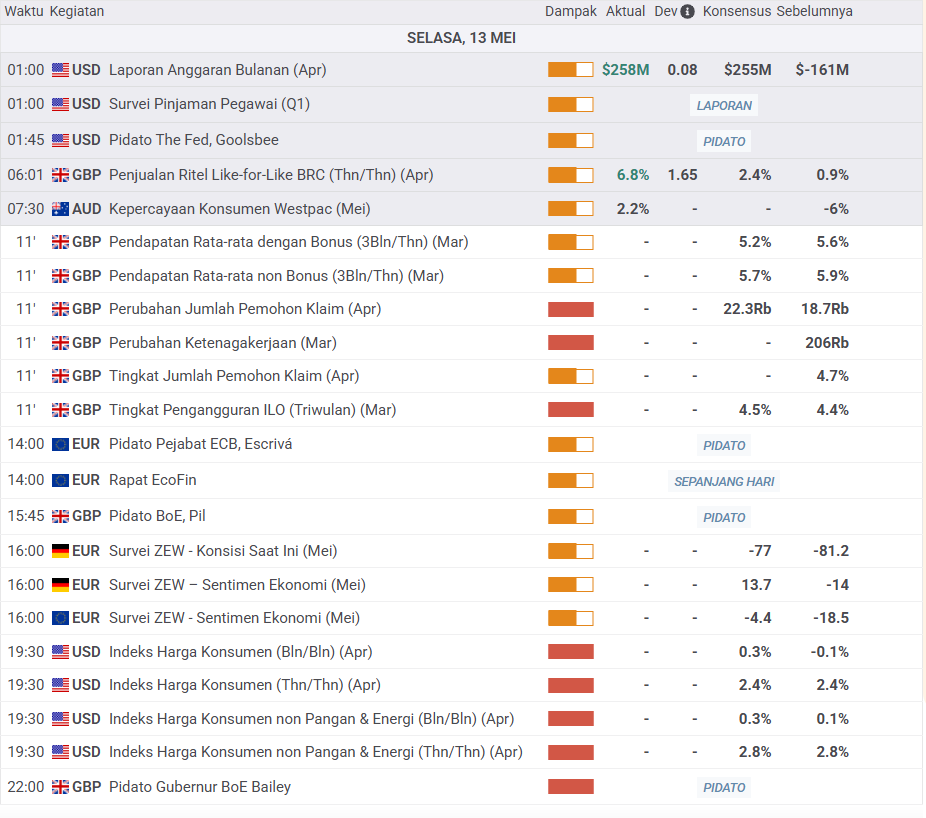The width and height of the screenshot is (926, 818).
Task: Click the info icon beside Dev header
Action: pos(687,12)
